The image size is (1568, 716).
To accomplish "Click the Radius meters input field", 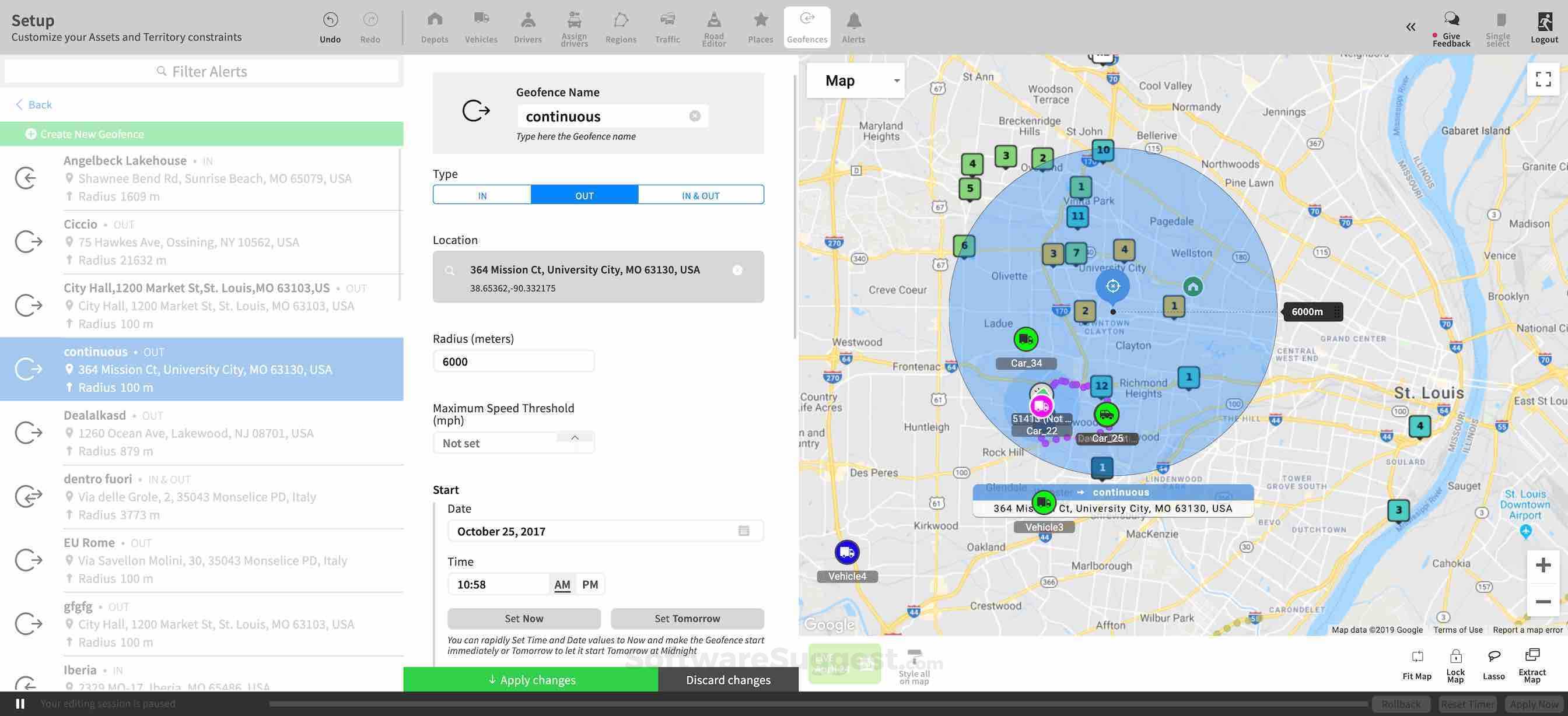I will [513, 362].
